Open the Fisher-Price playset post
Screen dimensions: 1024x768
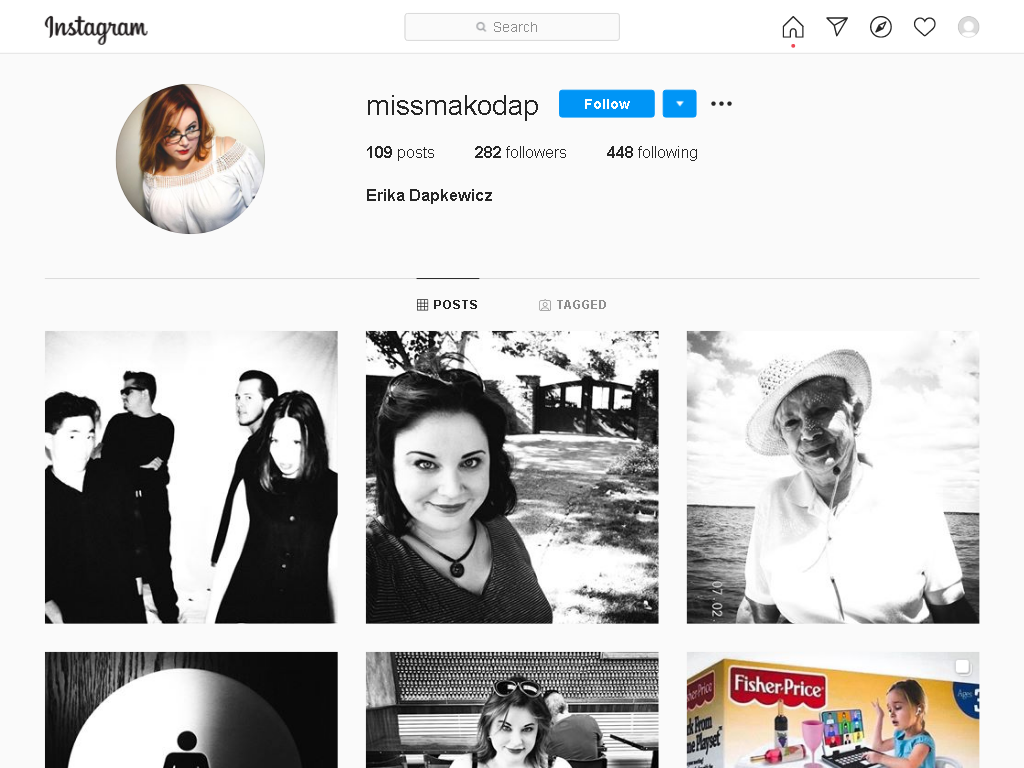point(833,710)
